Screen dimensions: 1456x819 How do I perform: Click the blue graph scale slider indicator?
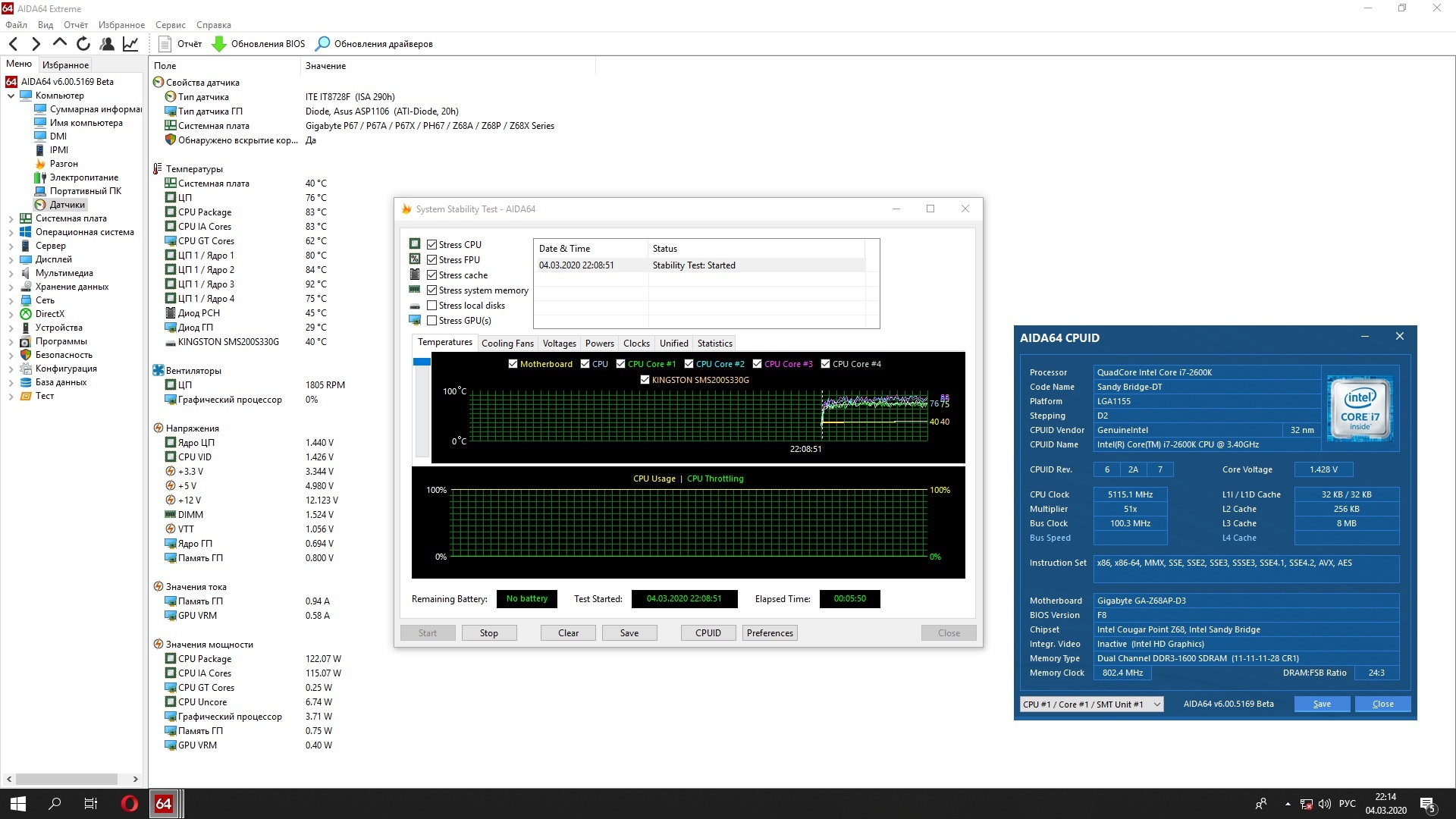tap(422, 362)
